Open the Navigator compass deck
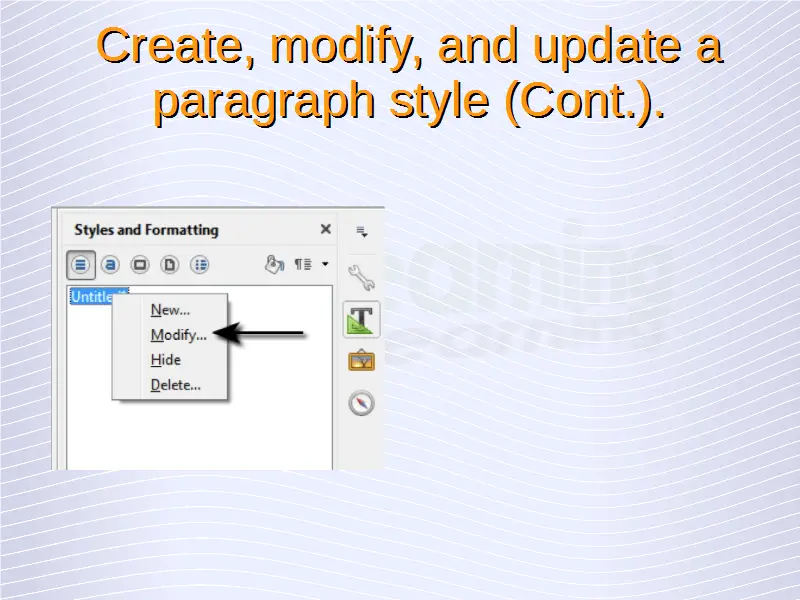This screenshot has height=600, width=800. coord(361,403)
